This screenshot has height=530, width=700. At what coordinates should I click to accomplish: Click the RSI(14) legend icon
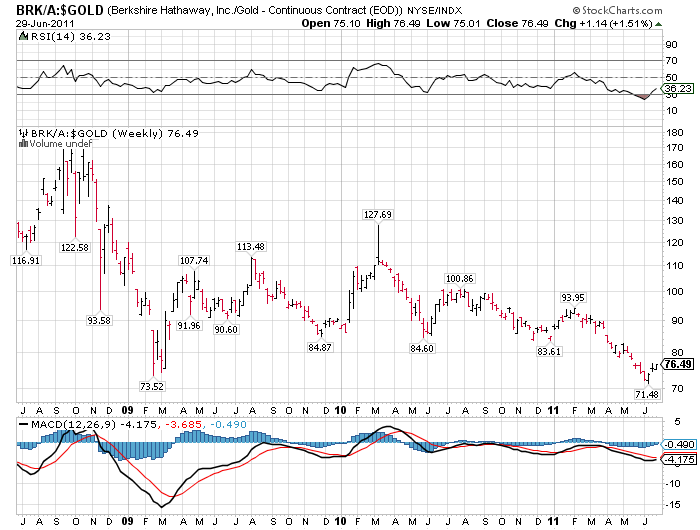point(23,37)
